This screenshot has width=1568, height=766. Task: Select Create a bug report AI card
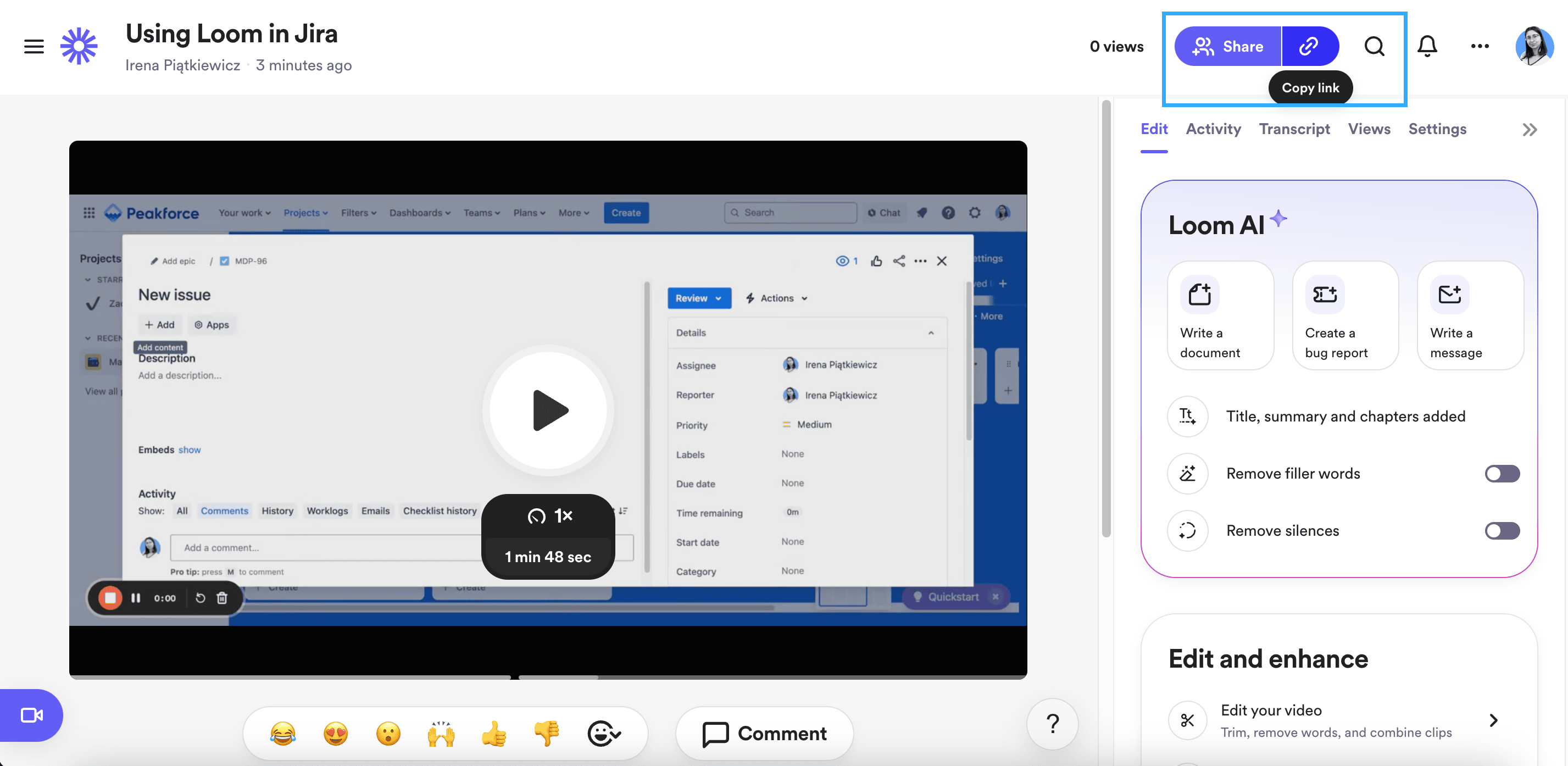[x=1346, y=315]
